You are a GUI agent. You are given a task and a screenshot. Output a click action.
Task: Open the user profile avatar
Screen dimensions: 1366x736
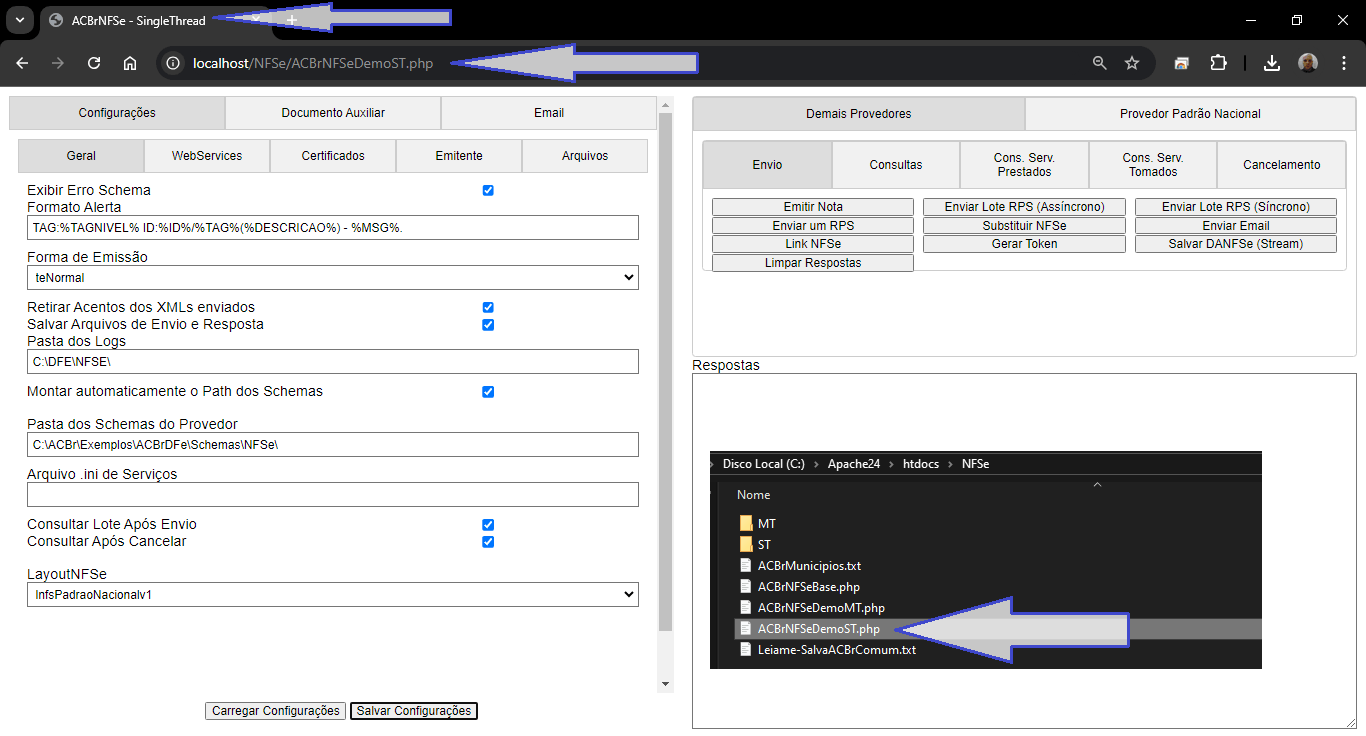tap(1308, 63)
